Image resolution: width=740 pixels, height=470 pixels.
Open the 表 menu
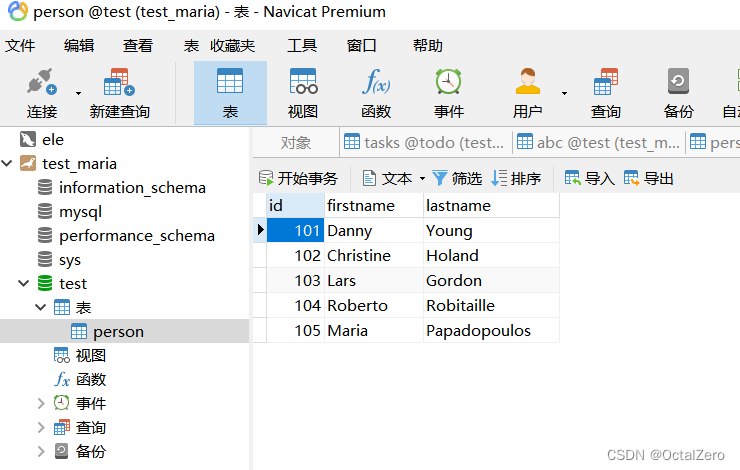(191, 46)
